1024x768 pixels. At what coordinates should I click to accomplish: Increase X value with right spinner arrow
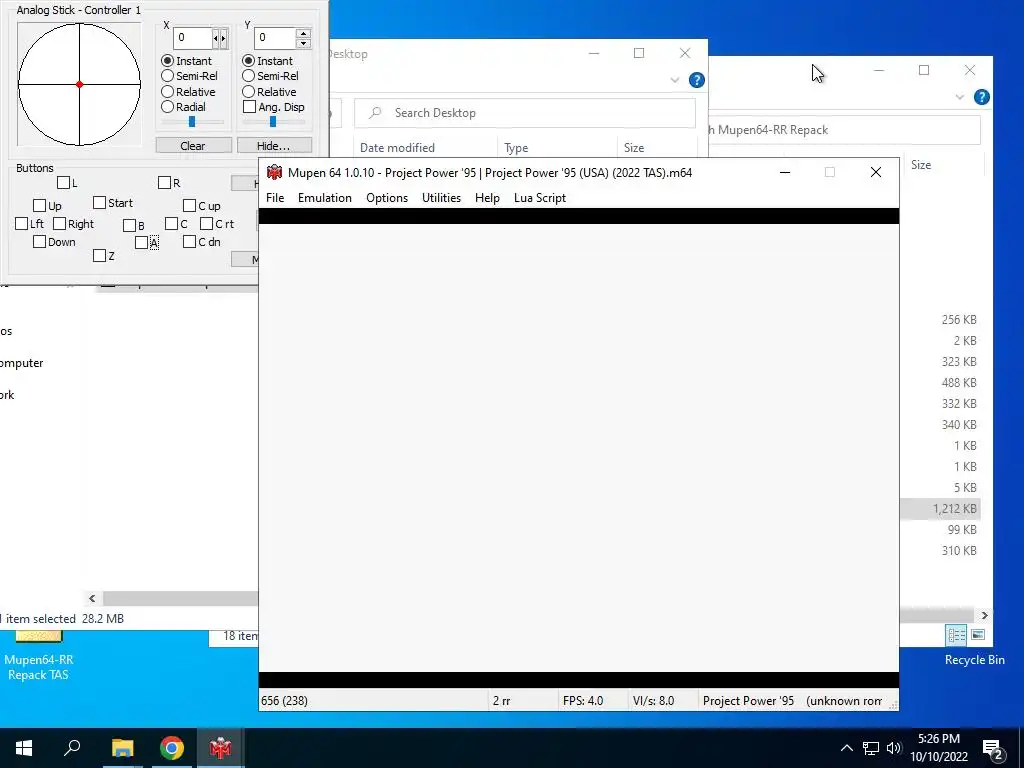click(223, 39)
